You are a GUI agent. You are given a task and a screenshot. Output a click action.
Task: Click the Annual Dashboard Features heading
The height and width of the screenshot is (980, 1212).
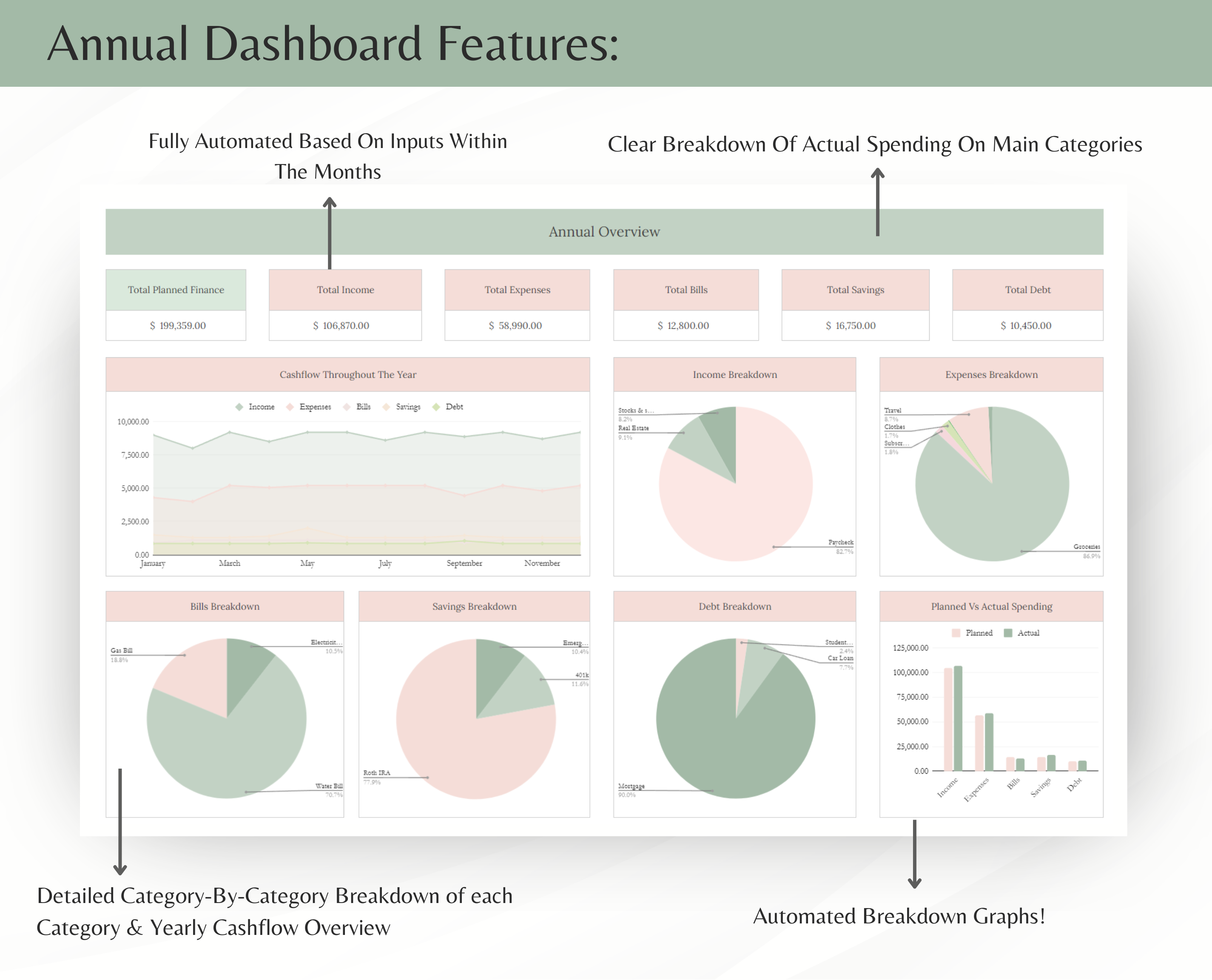[333, 44]
